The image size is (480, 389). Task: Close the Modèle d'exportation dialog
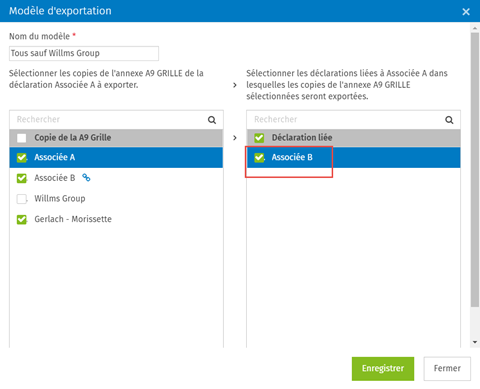tap(466, 12)
